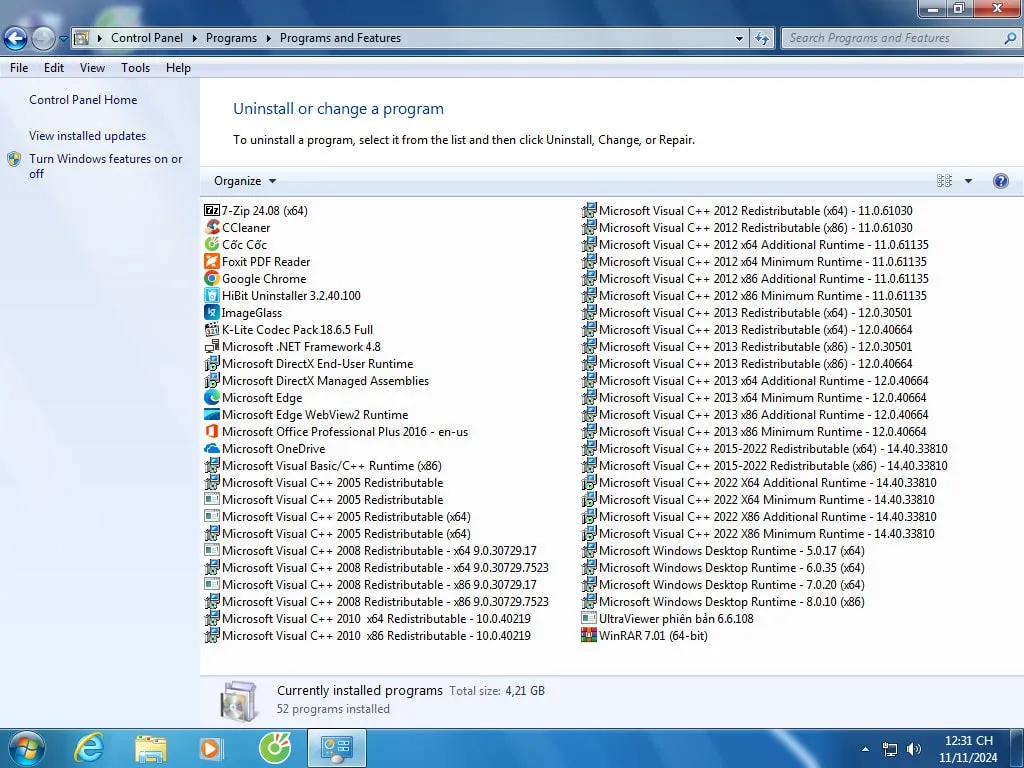Click the 7-Zip 24.08 program icon
The image size is (1024, 768).
click(x=212, y=211)
